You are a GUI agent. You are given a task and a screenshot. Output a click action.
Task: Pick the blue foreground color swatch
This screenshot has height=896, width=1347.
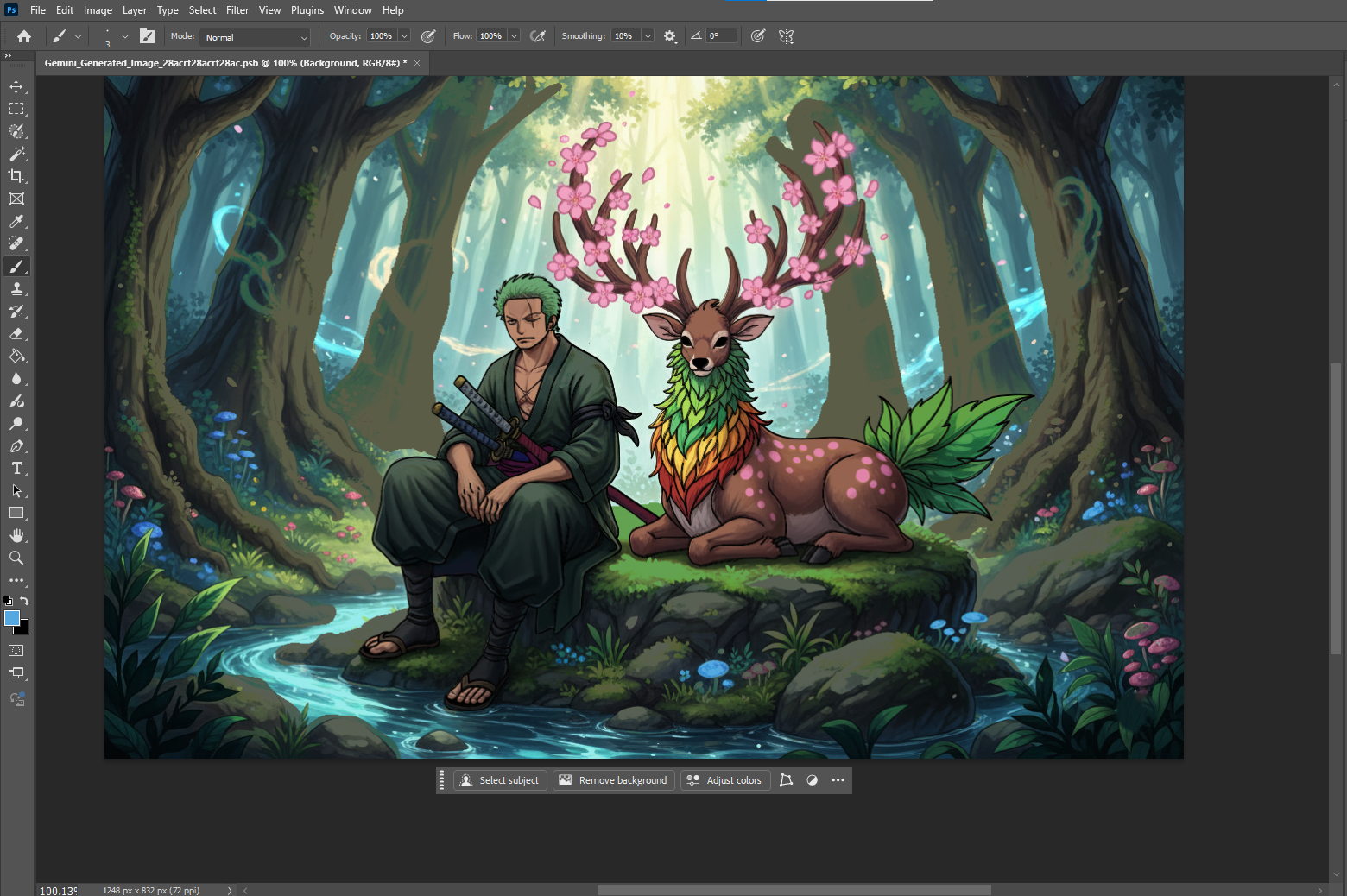[x=11, y=617]
